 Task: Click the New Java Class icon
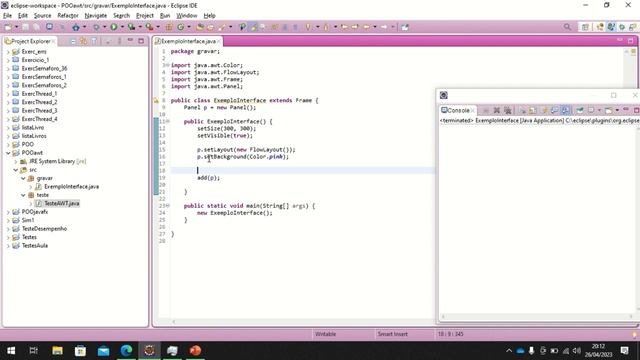coord(180,27)
